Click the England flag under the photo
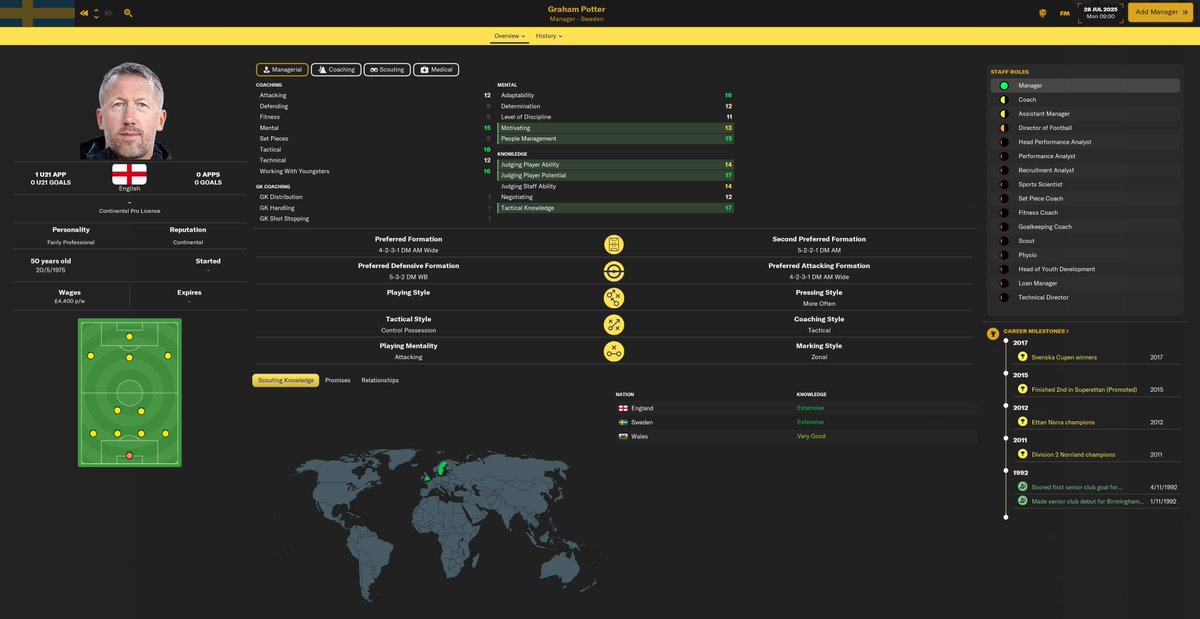Viewport: 1200px width, 619px height. (x=129, y=174)
